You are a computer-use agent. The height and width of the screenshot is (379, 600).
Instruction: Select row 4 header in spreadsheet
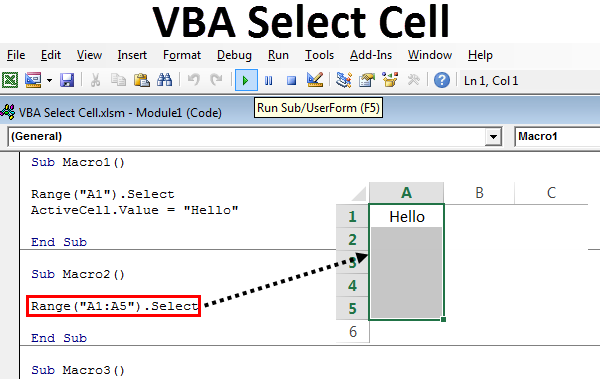point(352,286)
